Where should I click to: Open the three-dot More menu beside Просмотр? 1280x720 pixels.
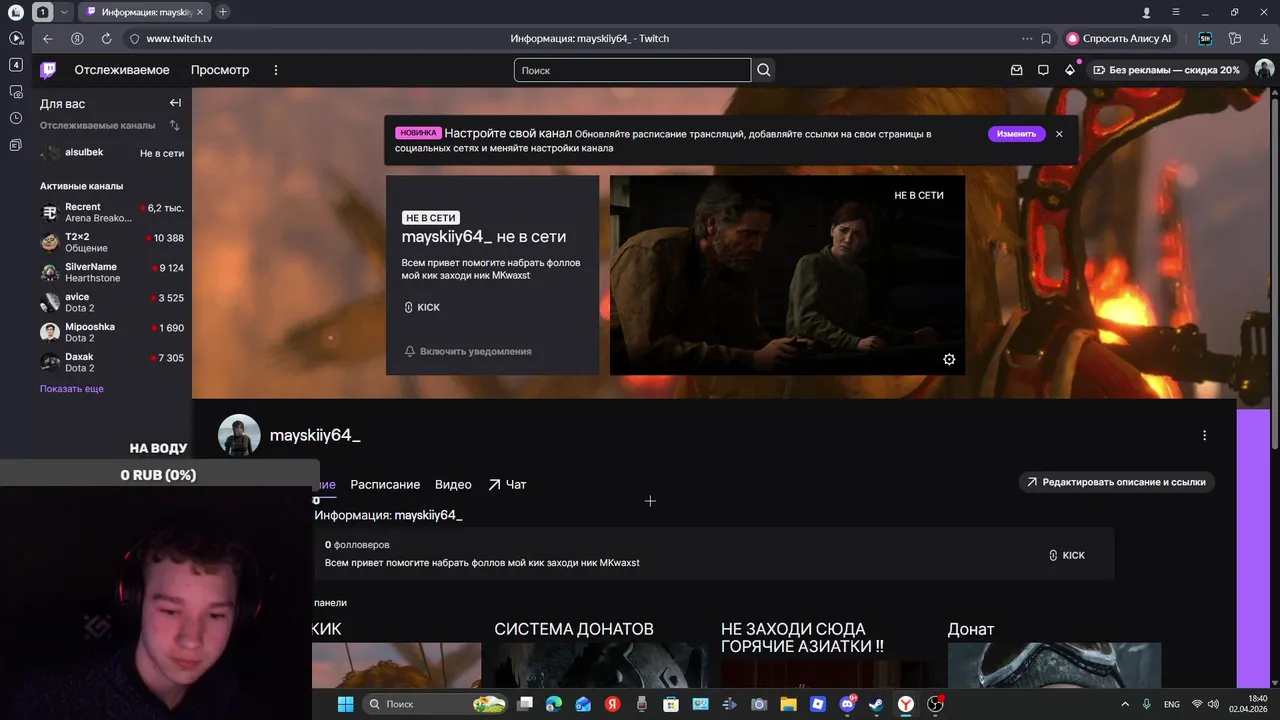276,70
